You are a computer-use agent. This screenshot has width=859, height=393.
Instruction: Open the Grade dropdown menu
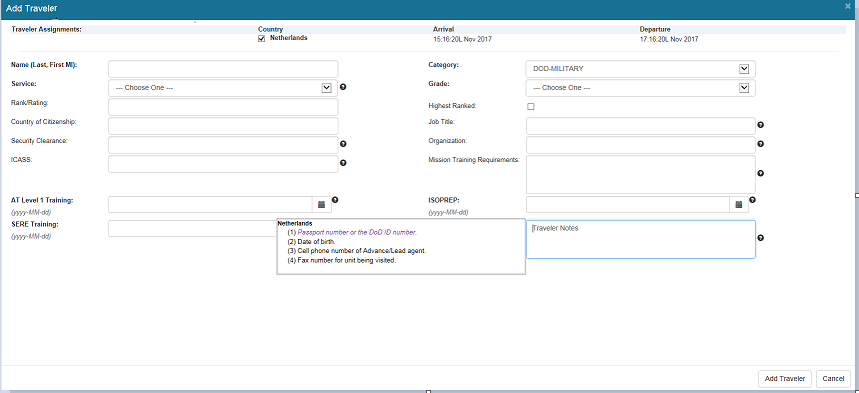(640, 88)
